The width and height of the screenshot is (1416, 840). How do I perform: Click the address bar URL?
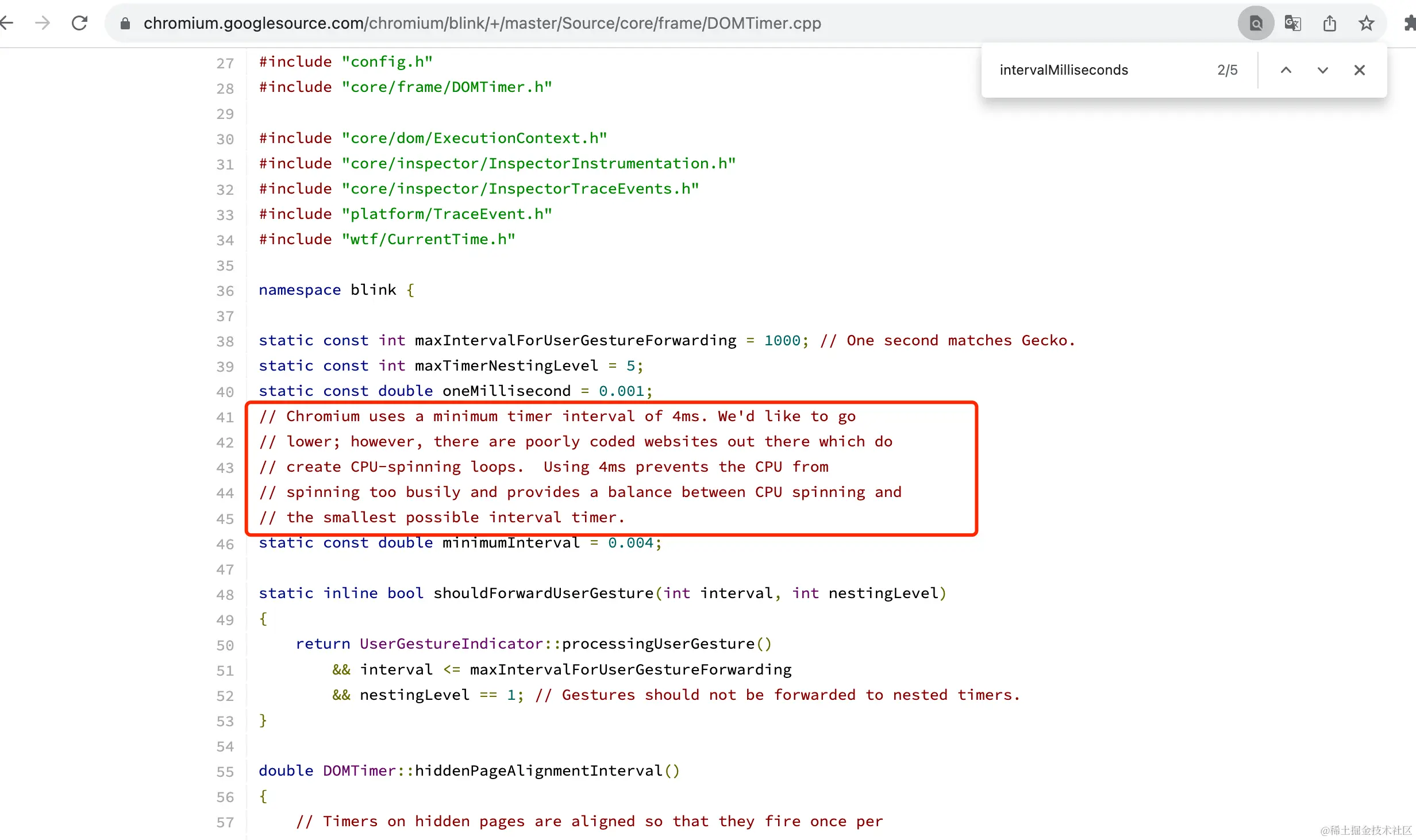tap(482, 24)
